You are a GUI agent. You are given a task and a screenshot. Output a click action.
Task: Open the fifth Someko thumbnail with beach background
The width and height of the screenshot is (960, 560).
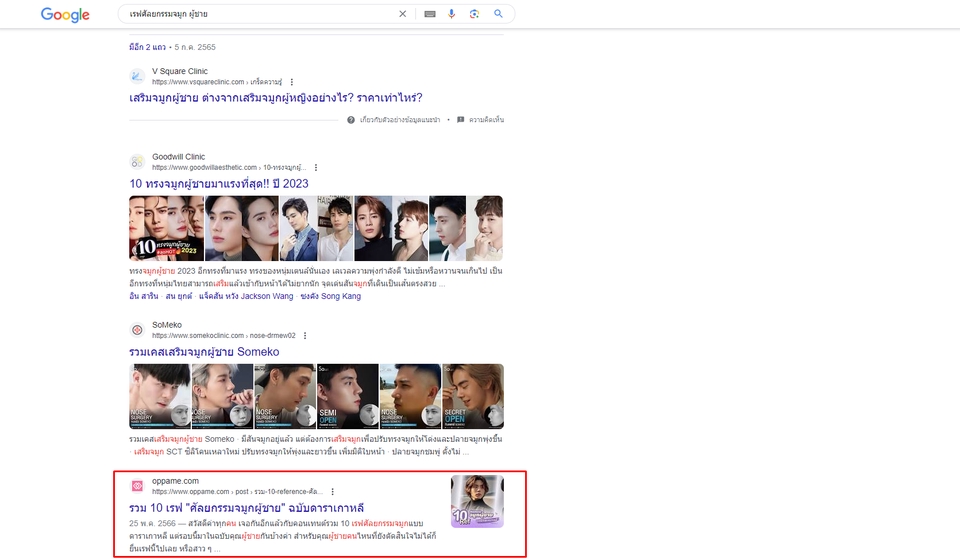410,397
